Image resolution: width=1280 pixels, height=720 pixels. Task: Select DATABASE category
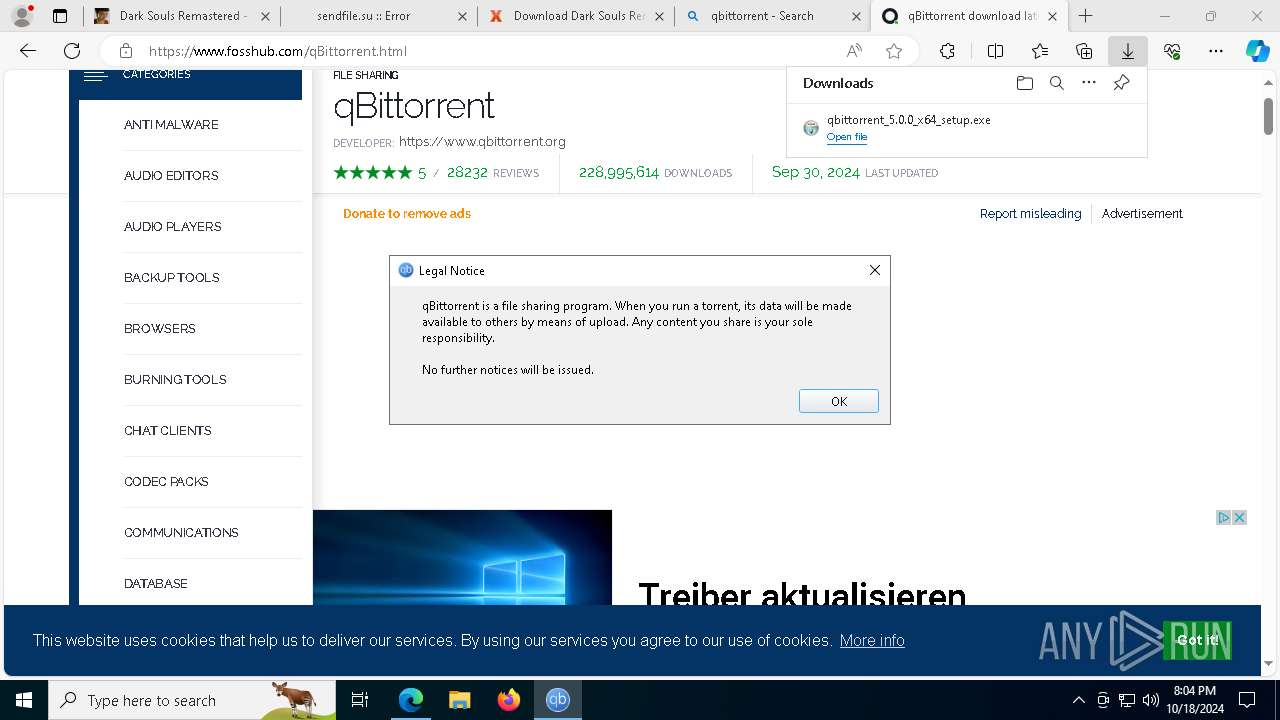point(156,584)
